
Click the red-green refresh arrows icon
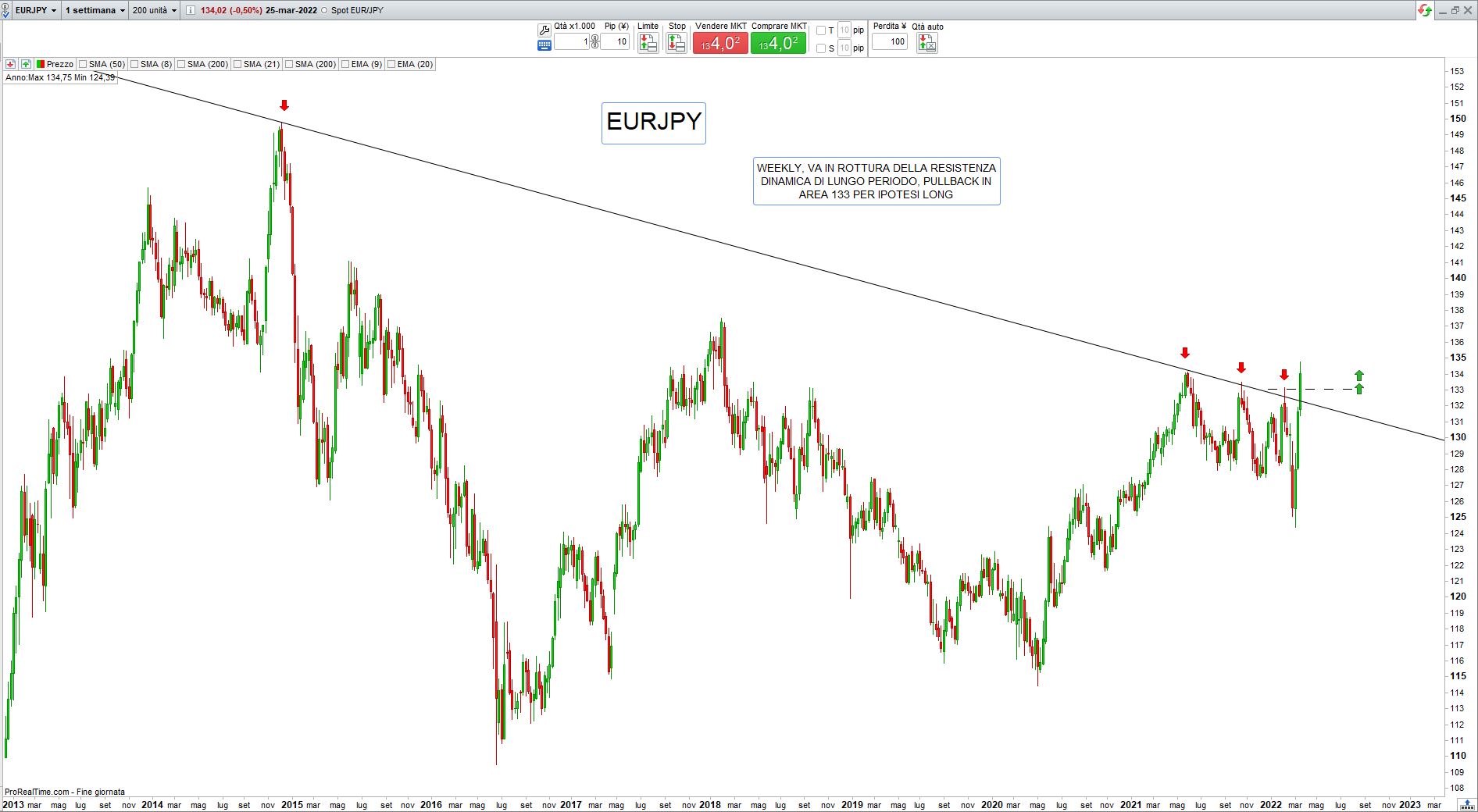tap(1425, 10)
